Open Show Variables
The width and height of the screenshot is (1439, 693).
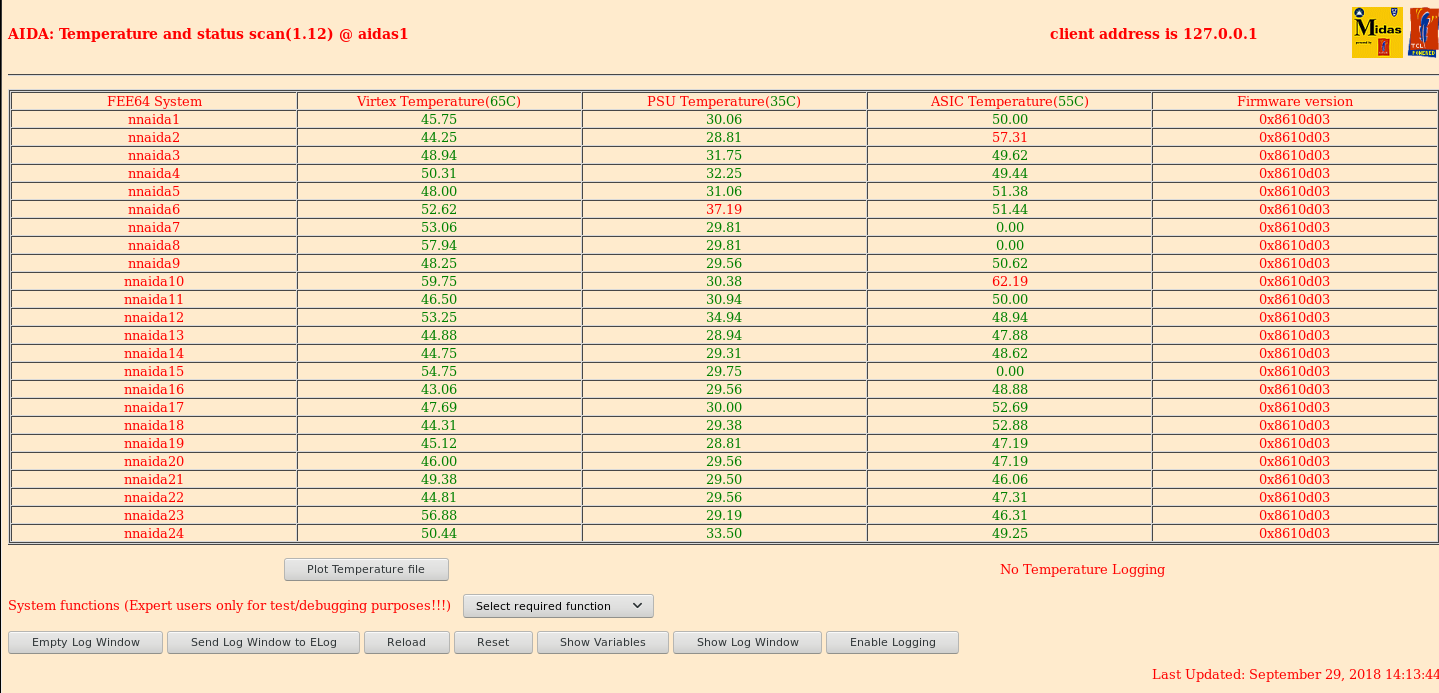pyautogui.click(x=602, y=642)
